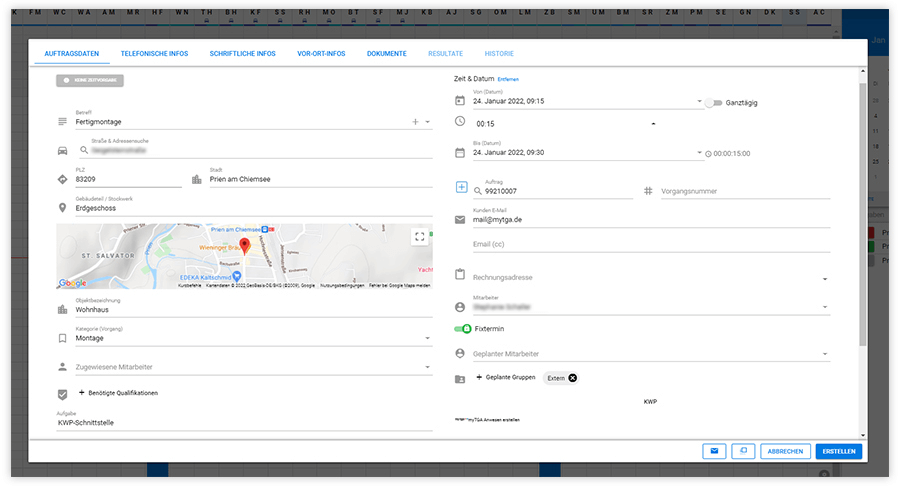Click the calendar icon beside Von date
The image size is (900, 486).
pyautogui.click(x=460, y=101)
